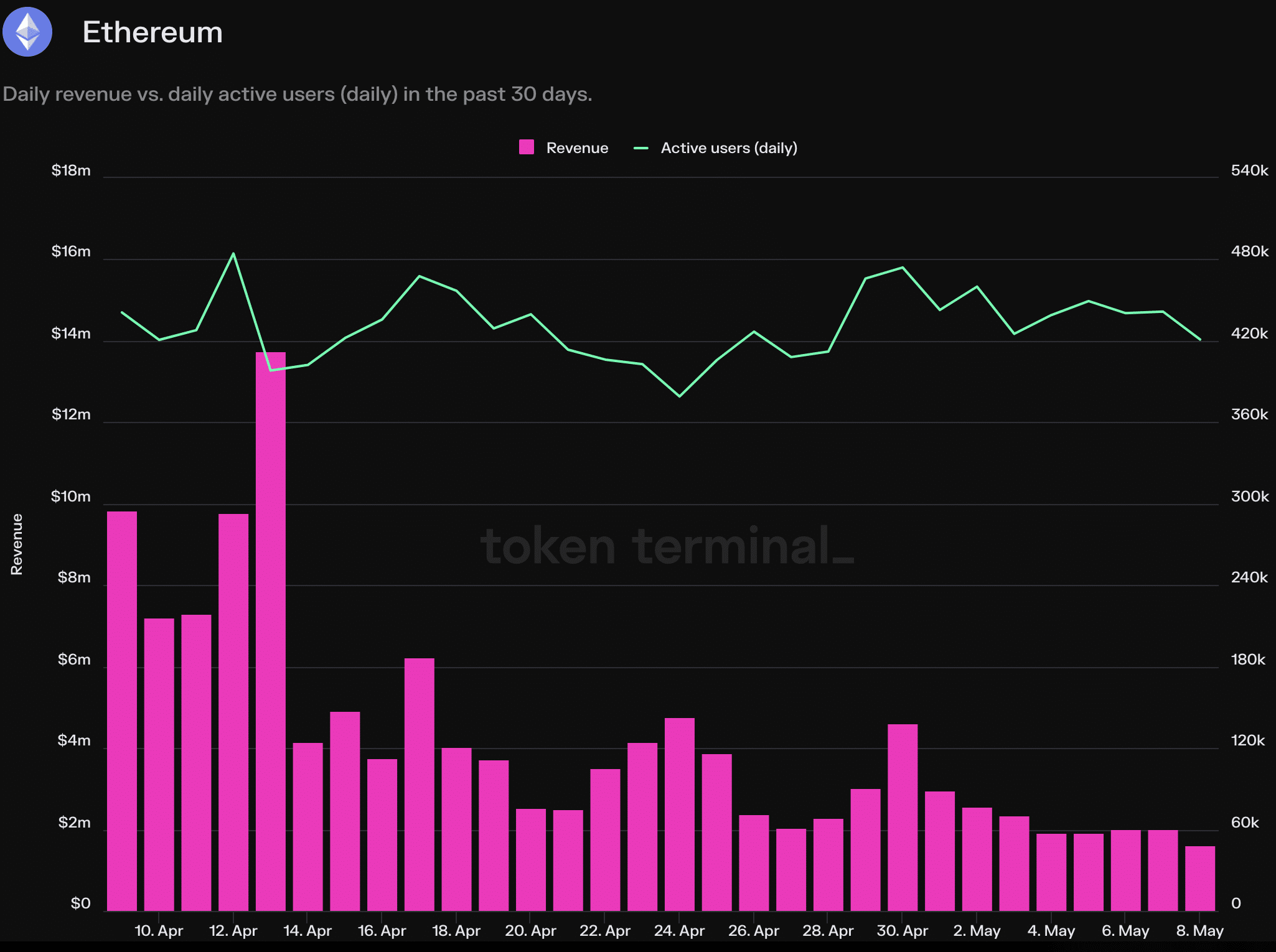Click the peak of the green line at 12 Apr
Screen dimensions: 1276x952
point(233,254)
